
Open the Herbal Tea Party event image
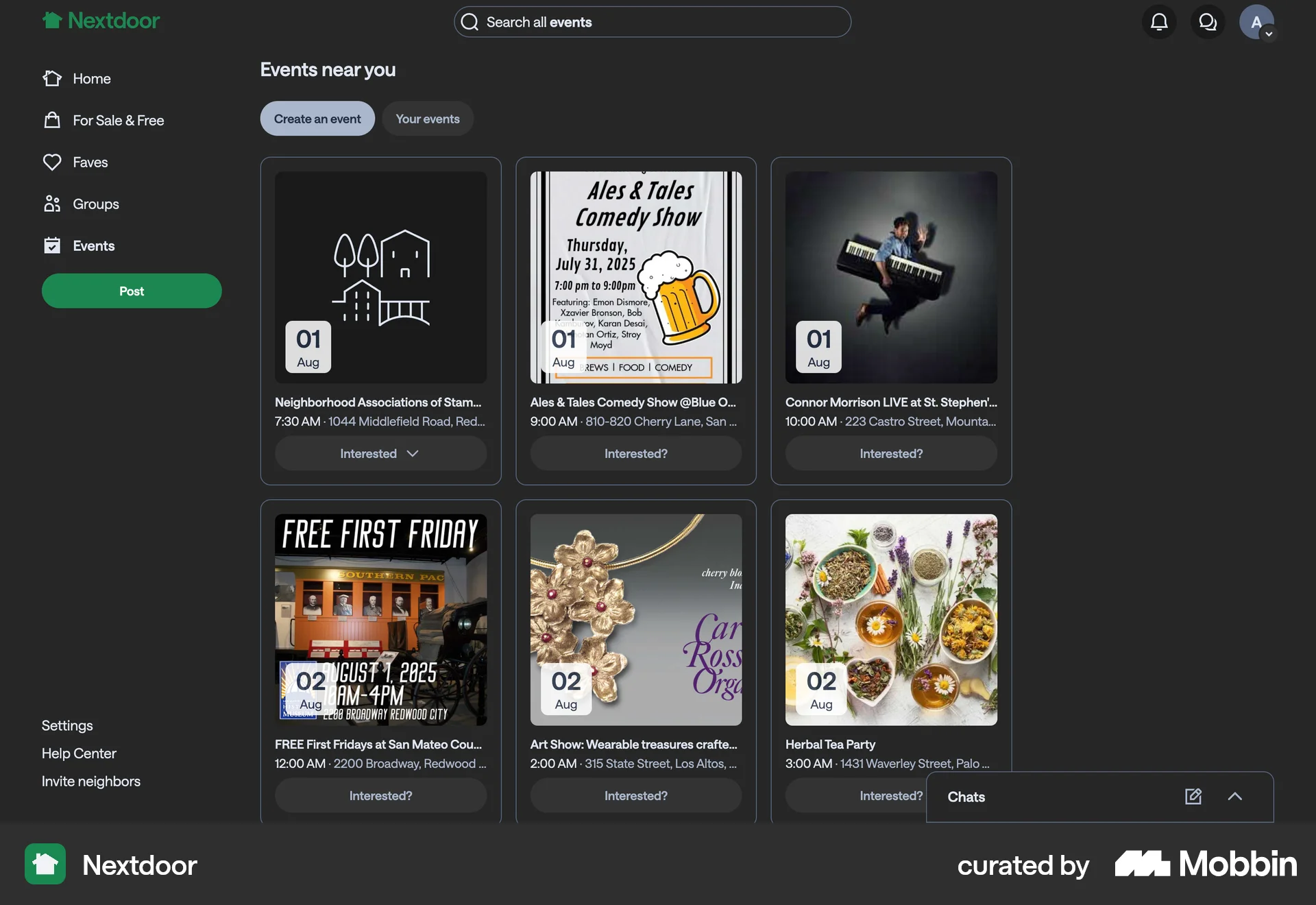pyautogui.click(x=891, y=620)
